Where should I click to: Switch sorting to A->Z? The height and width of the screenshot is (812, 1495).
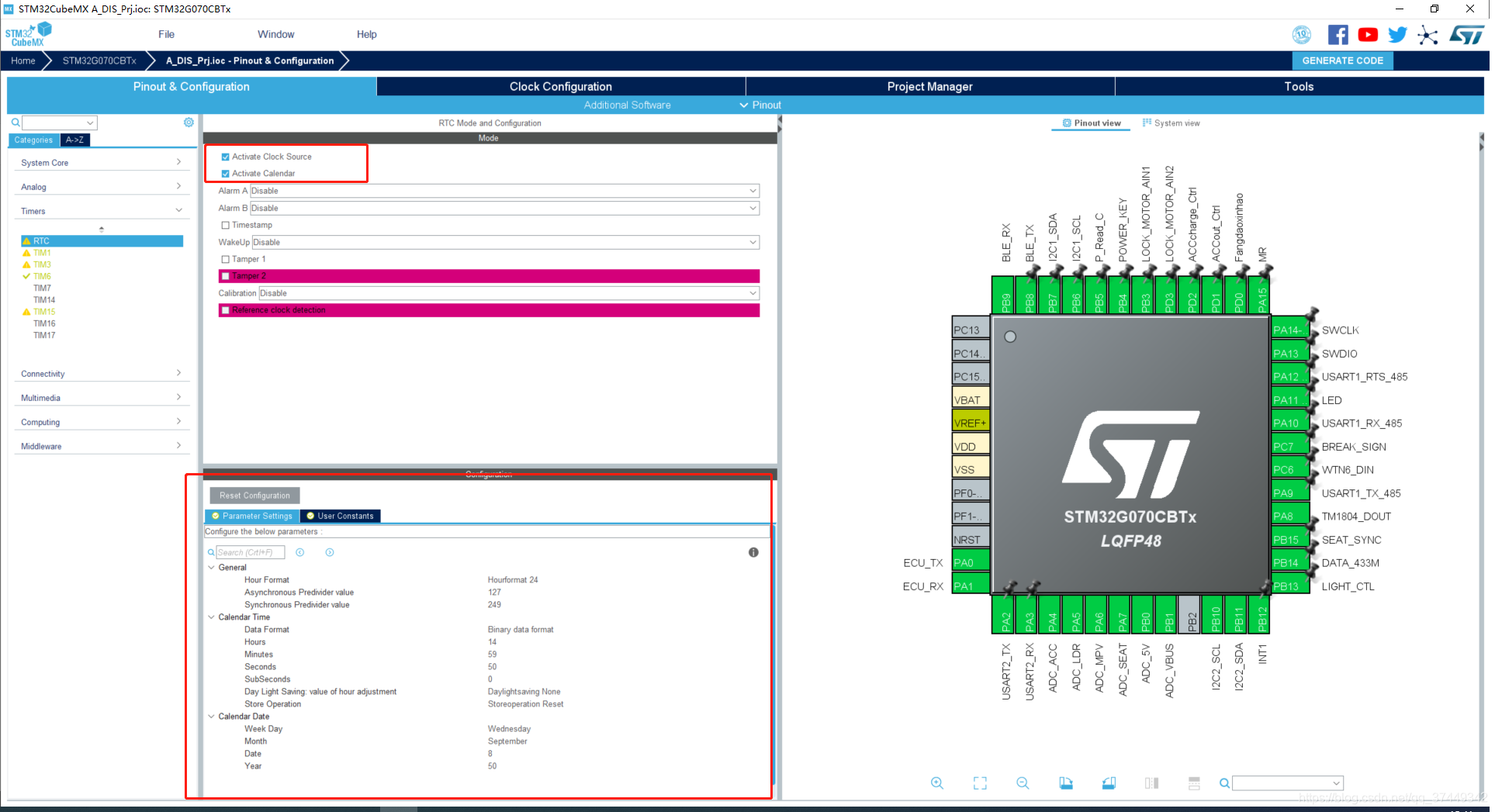(75, 140)
